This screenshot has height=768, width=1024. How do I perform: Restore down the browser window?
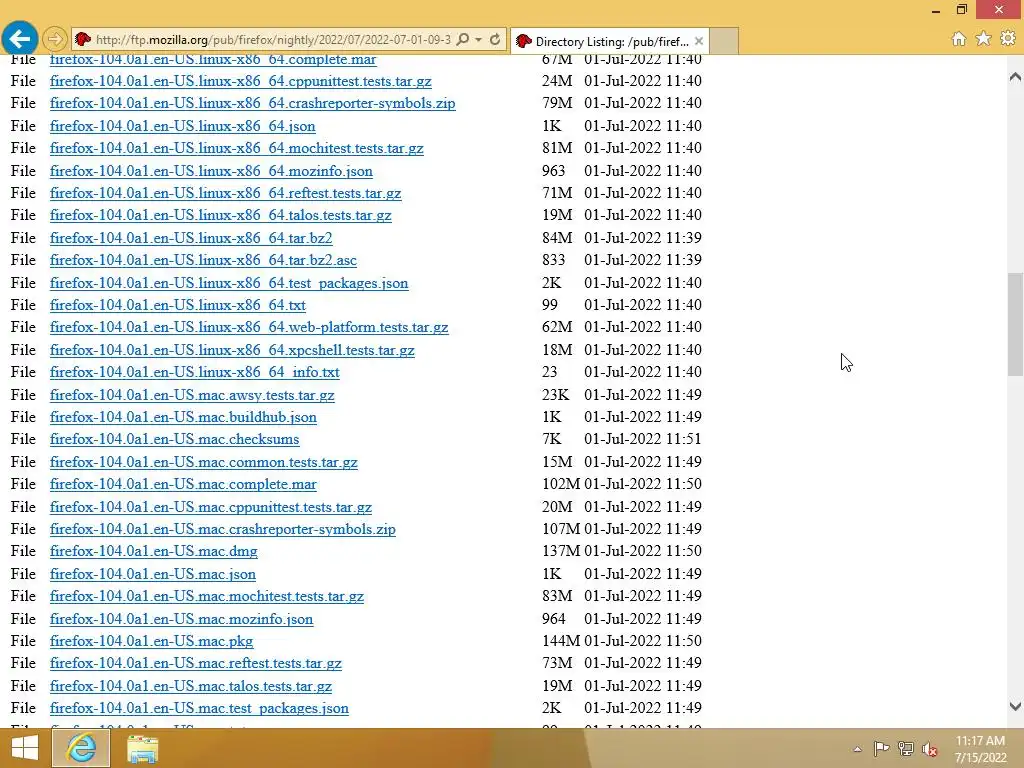pos(961,10)
